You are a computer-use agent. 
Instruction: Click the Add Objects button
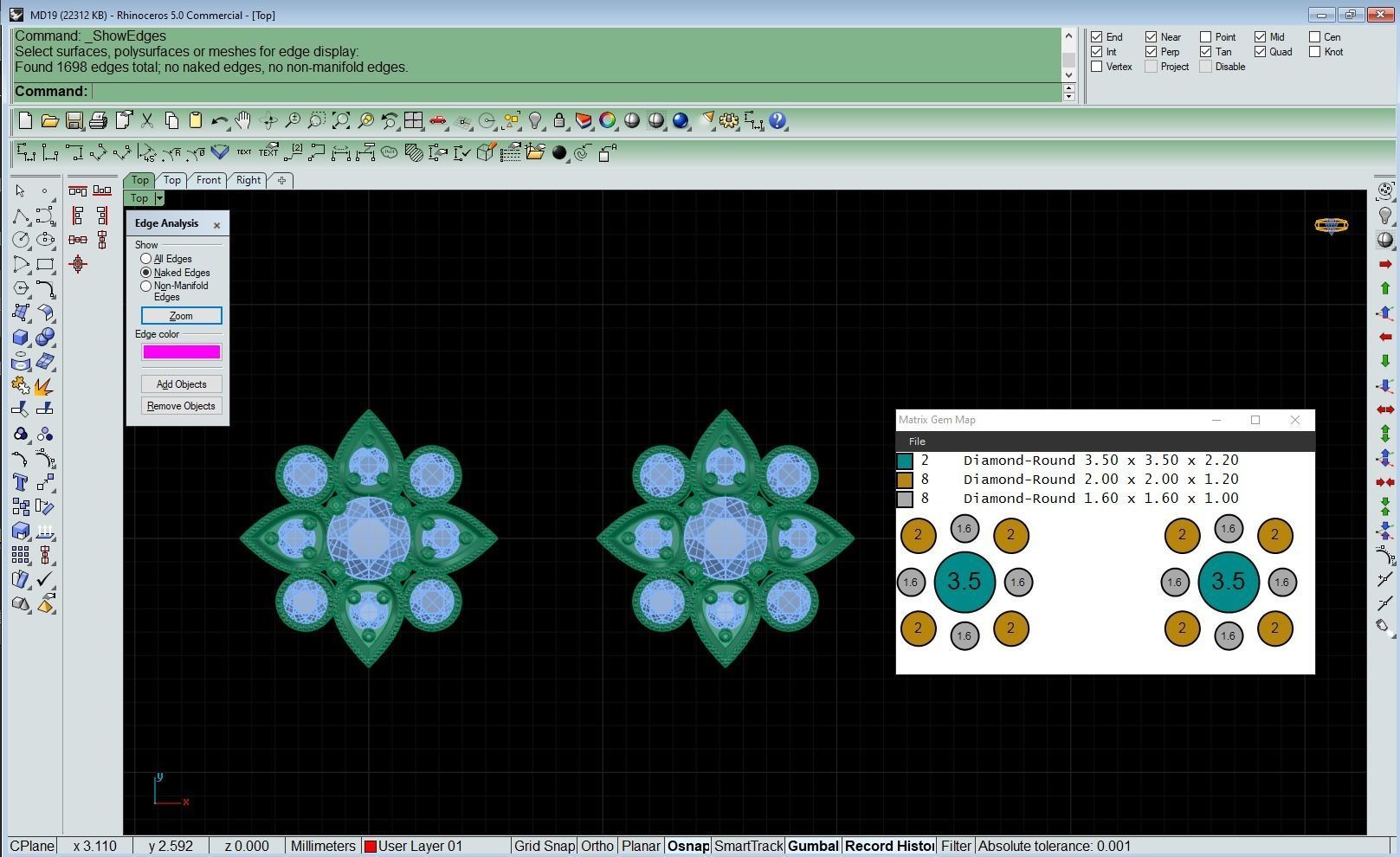click(x=181, y=384)
